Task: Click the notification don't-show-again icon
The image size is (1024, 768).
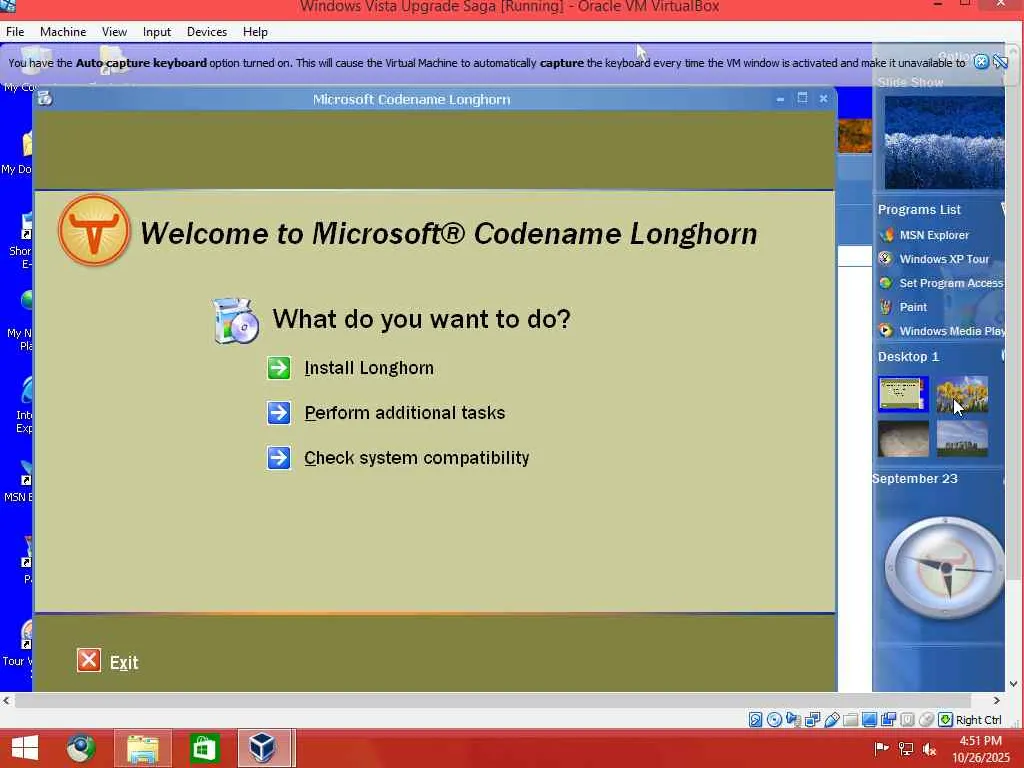Action: pyautogui.click(x=1000, y=62)
